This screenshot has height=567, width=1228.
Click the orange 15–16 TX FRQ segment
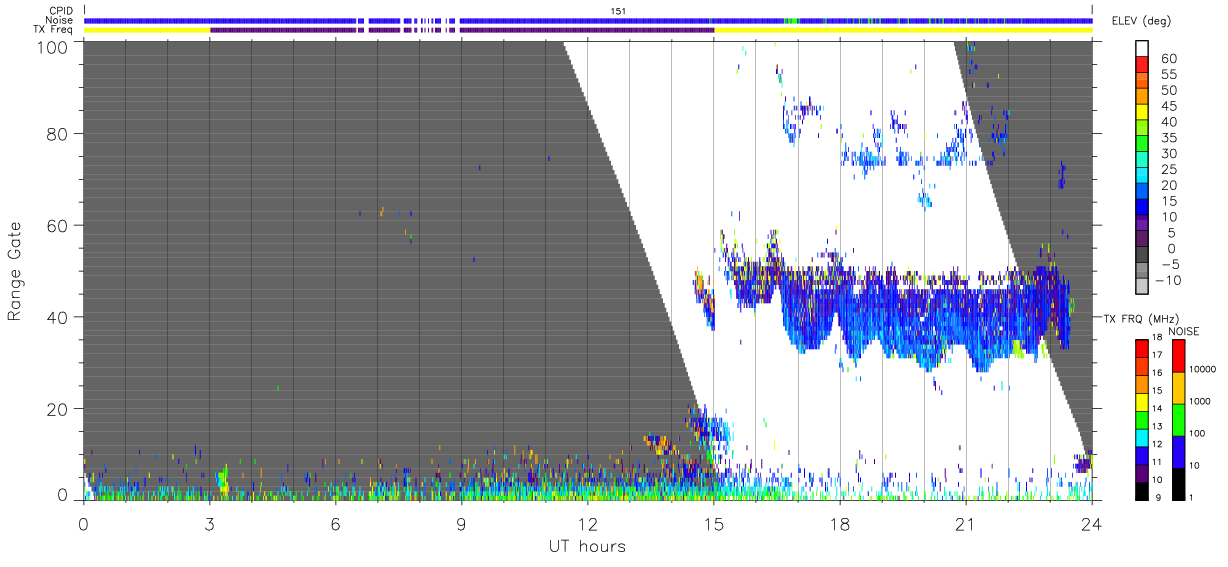[1141, 382]
